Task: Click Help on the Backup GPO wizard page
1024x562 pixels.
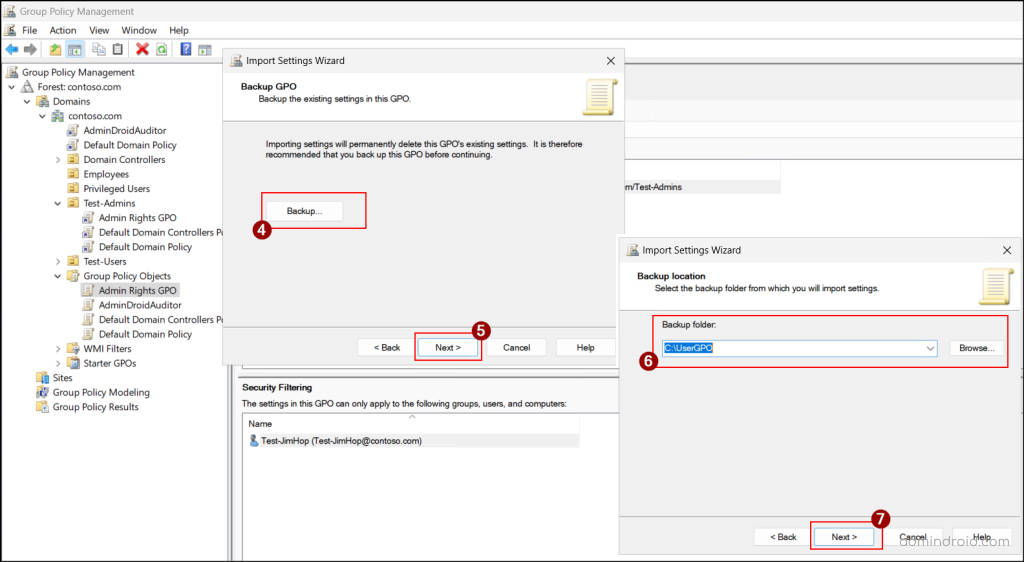Action: pyautogui.click(x=585, y=347)
